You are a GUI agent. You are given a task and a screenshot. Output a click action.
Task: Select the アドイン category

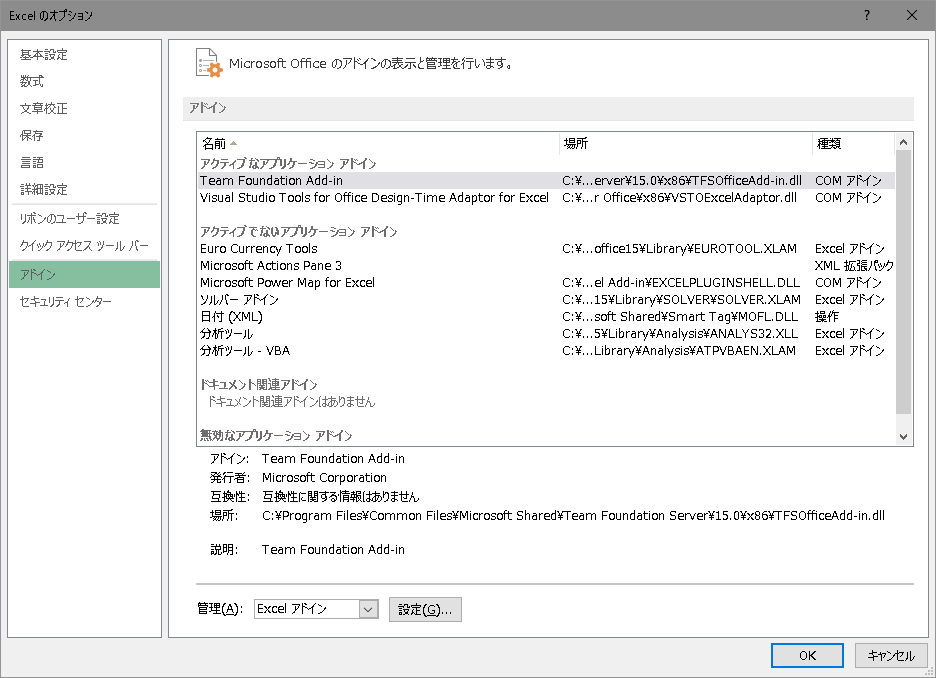pos(84,275)
